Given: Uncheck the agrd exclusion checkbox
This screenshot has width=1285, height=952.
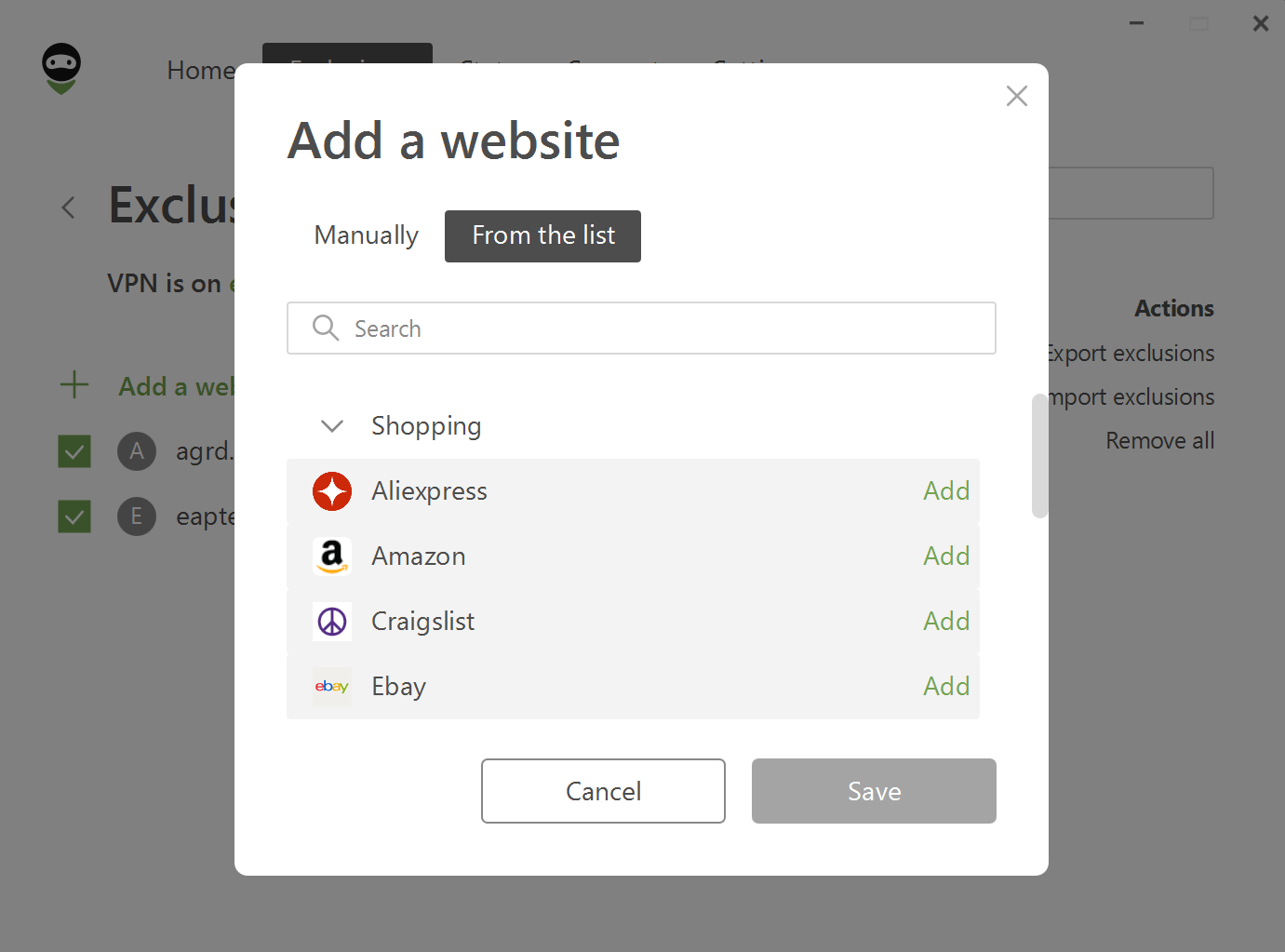Looking at the screenshot, I should [x=74, y=451].
